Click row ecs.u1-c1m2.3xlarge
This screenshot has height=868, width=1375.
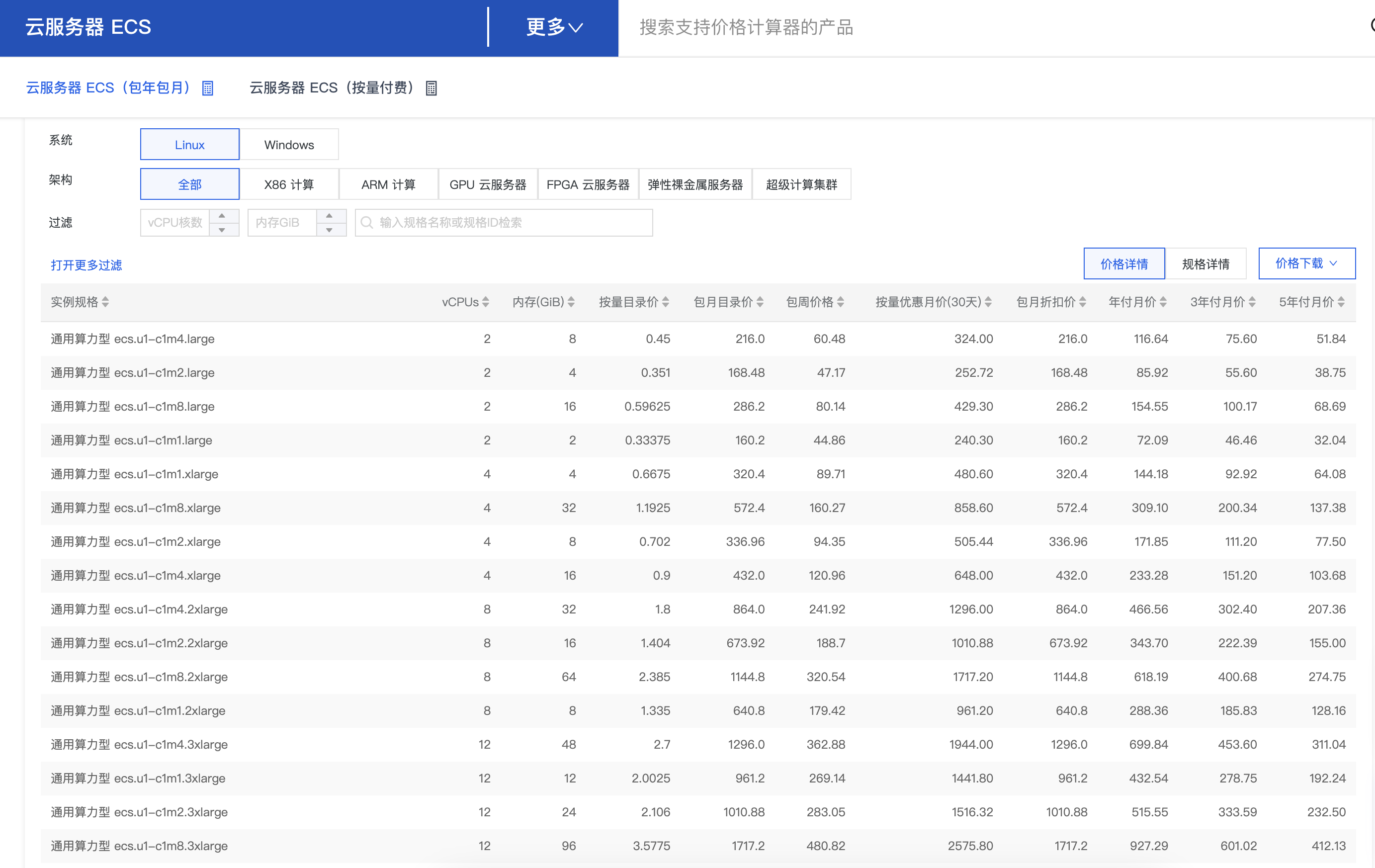click(x=698, y=812)
